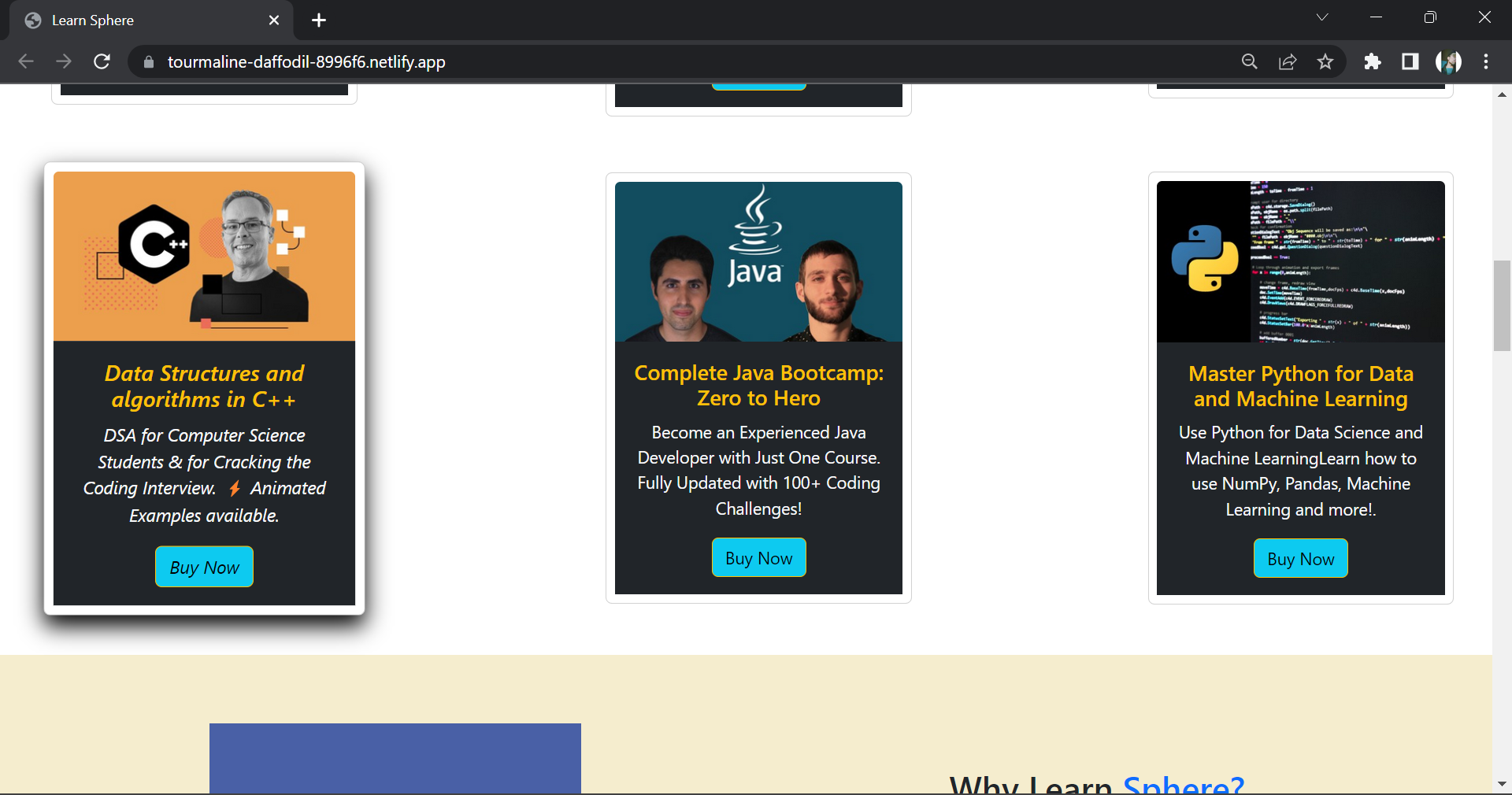The width and height of the screenshot is (1512, 795).
Task: Click Buy Now on the Python course
Action: point(1299,559)
